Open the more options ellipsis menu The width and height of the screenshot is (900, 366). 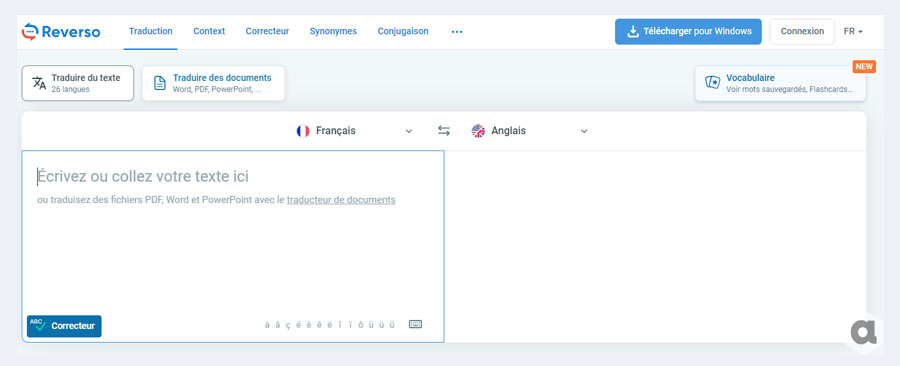(x=457, y=32)
